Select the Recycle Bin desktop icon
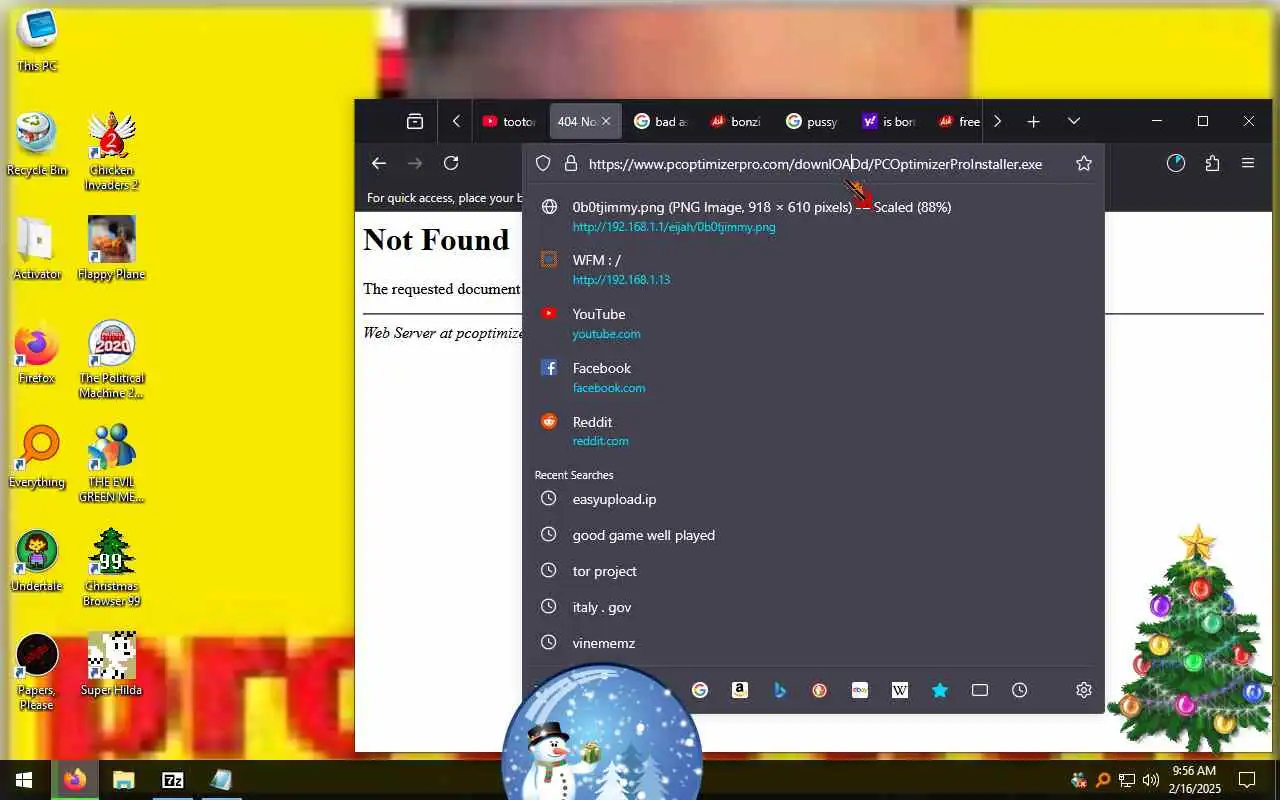The width and height of the screenshot is (1280, 800). (37, 144)
